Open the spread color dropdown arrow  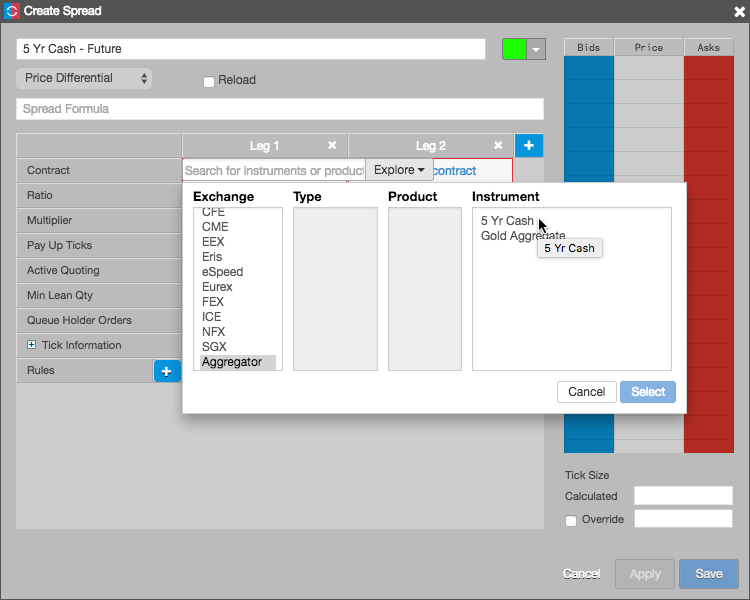[x=536, y=49]
